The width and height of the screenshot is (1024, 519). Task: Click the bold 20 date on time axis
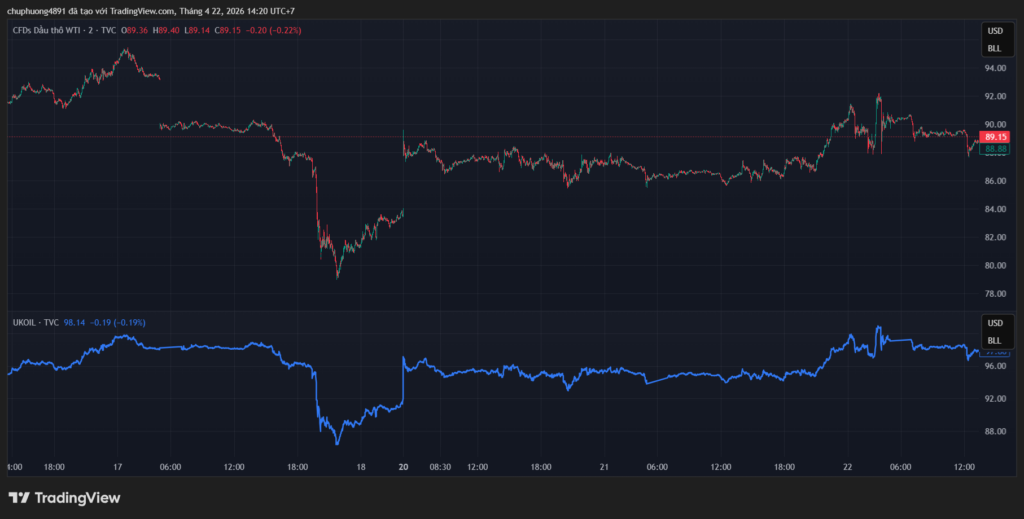[403, 466]
